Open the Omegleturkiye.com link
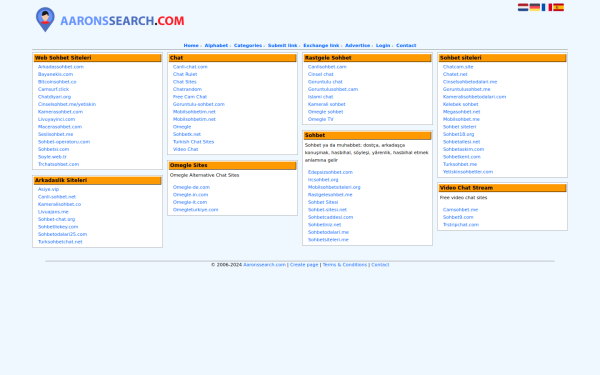 (195, 210)
